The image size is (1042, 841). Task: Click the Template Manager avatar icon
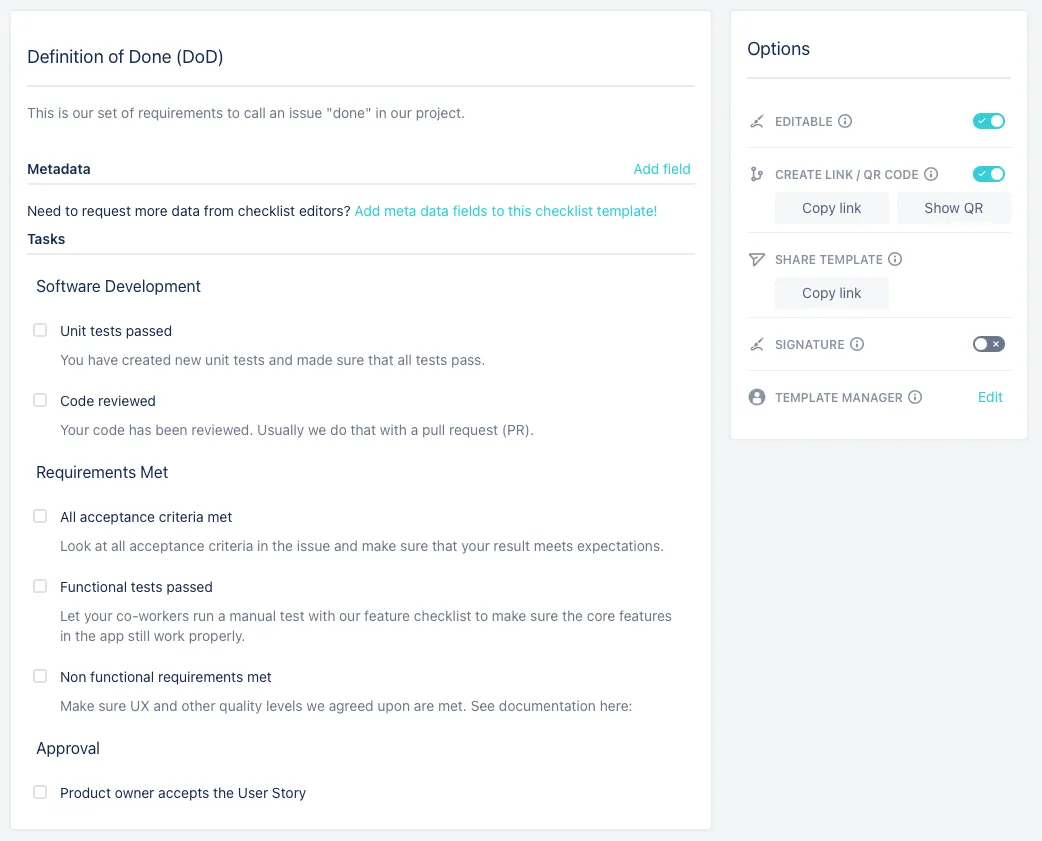[x=757, y=397]
